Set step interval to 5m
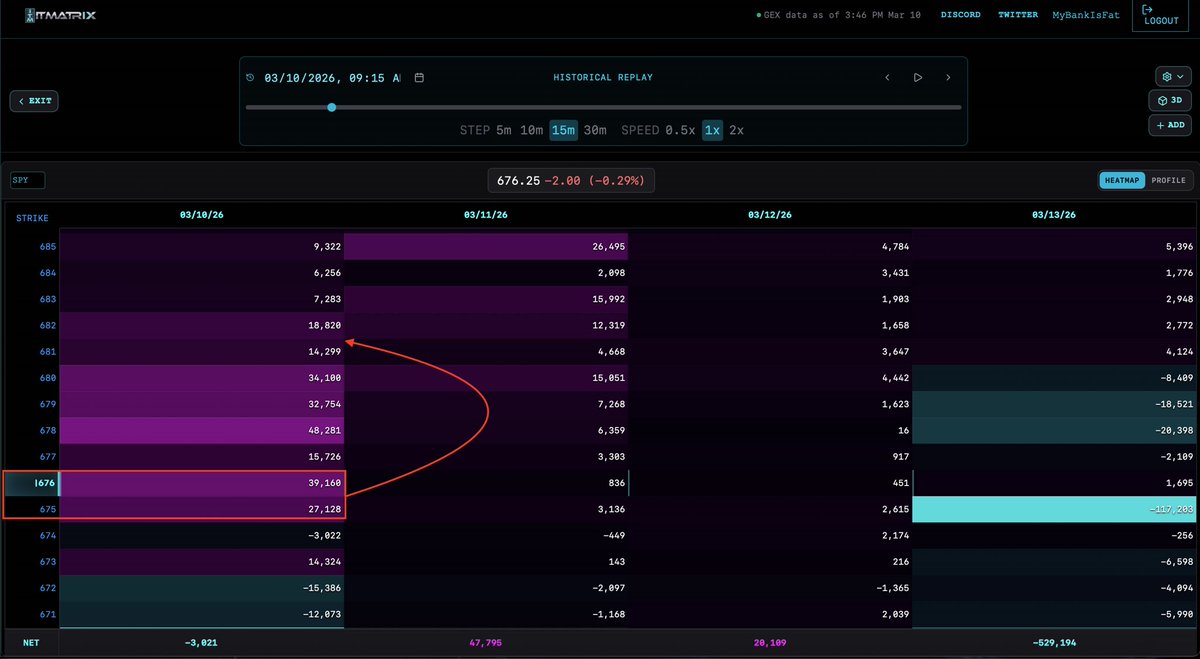Viewport: 1200px width, 659px height. [x=504, y=130]
